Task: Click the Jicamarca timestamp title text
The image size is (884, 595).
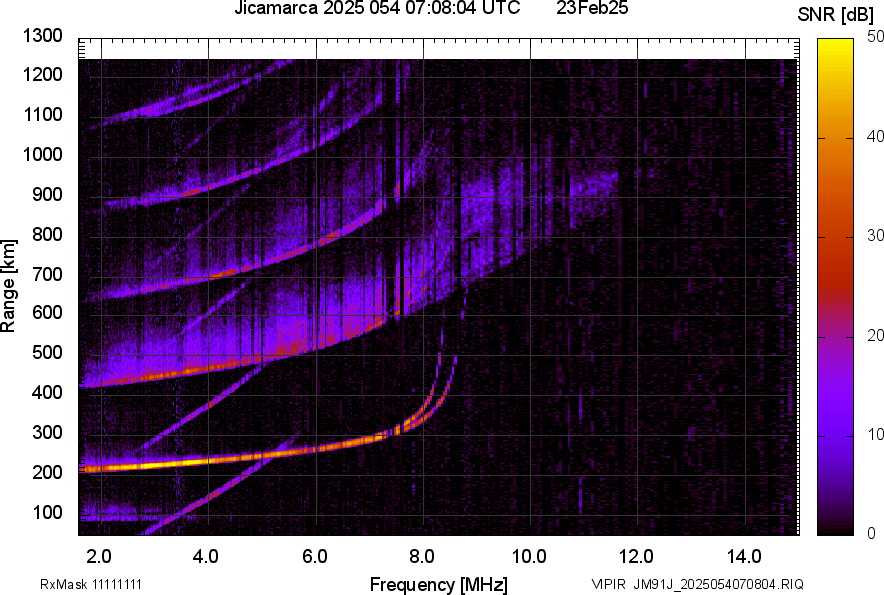Action: pos(377,8)
